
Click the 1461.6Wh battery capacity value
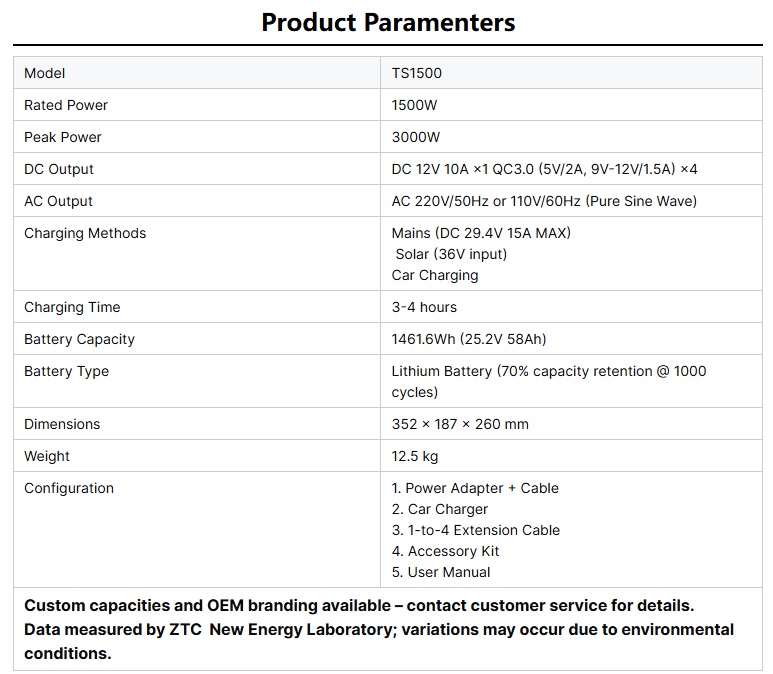468,339
